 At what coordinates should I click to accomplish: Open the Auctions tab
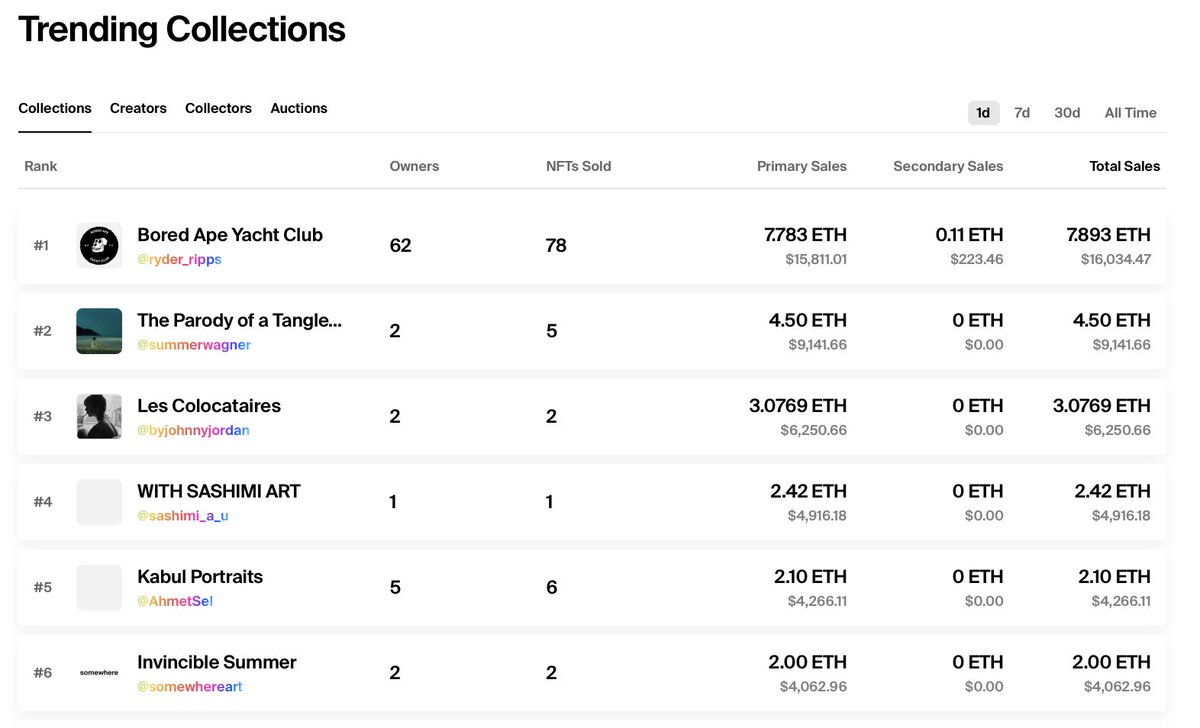pyautogui.click(x=299, y=108)
